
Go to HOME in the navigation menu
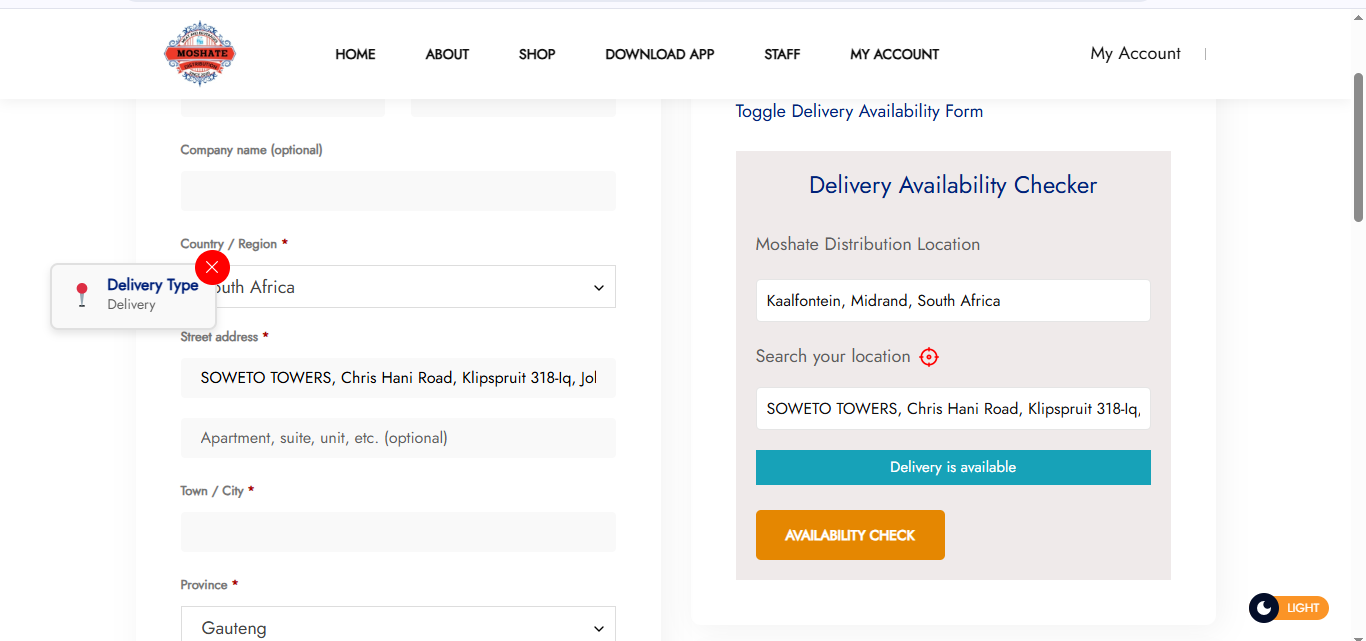coord(355,54)
